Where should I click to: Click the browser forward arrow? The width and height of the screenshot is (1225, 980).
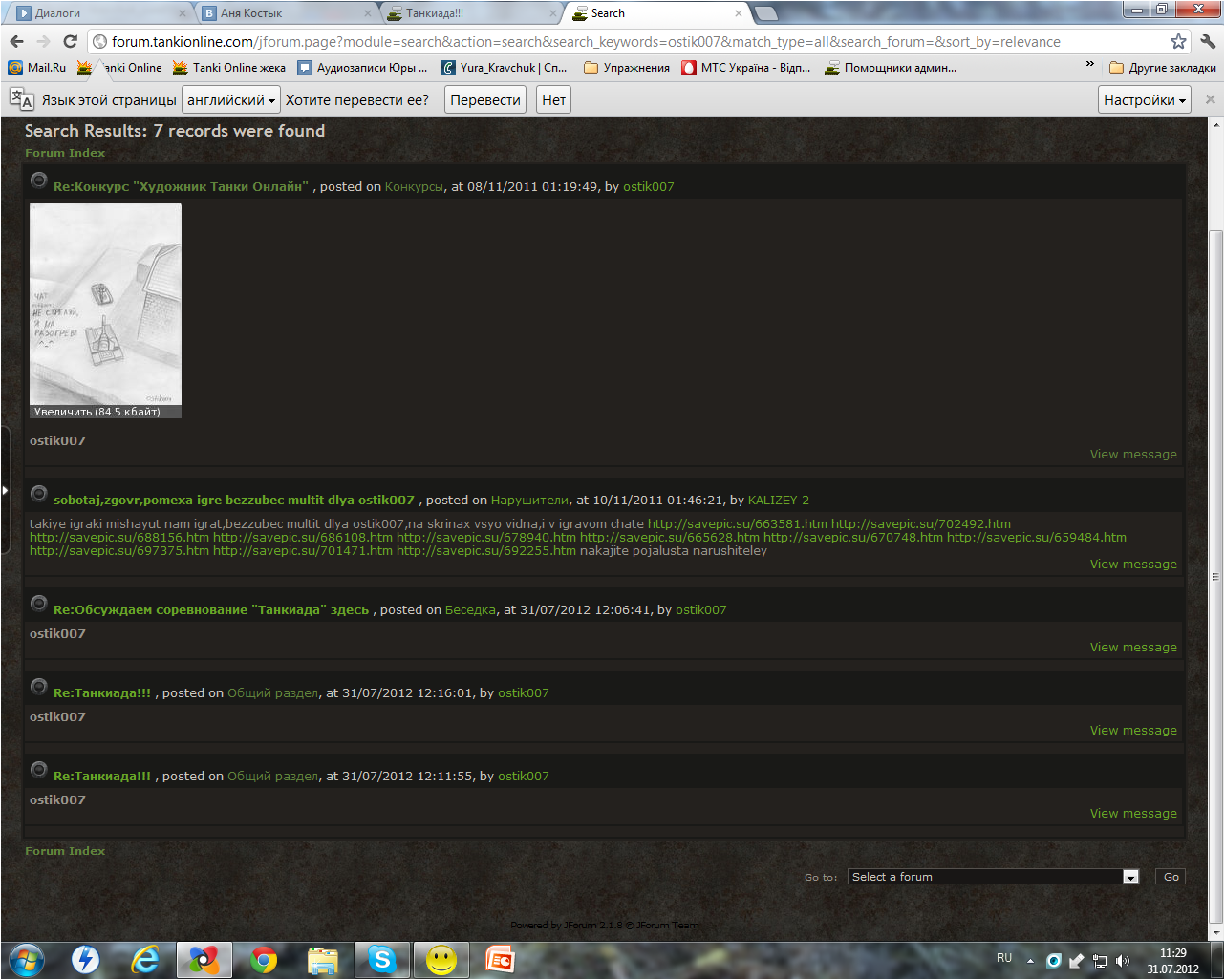(x=43, y=41)
